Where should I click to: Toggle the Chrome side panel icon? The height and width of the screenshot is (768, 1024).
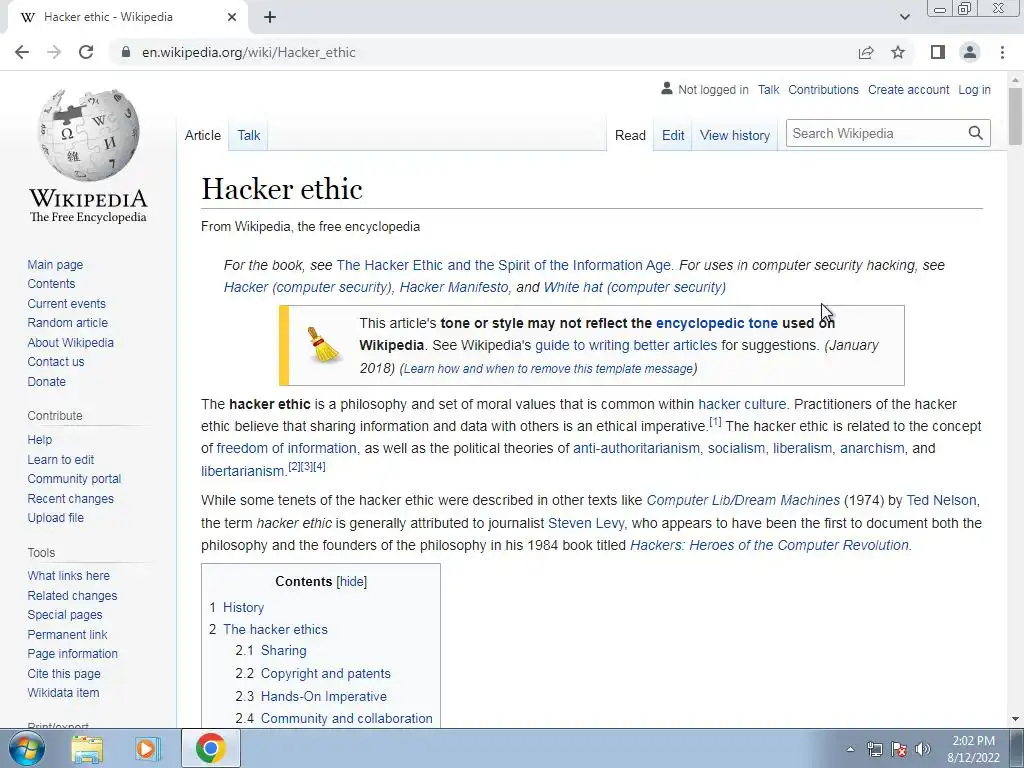coord(938,52)
